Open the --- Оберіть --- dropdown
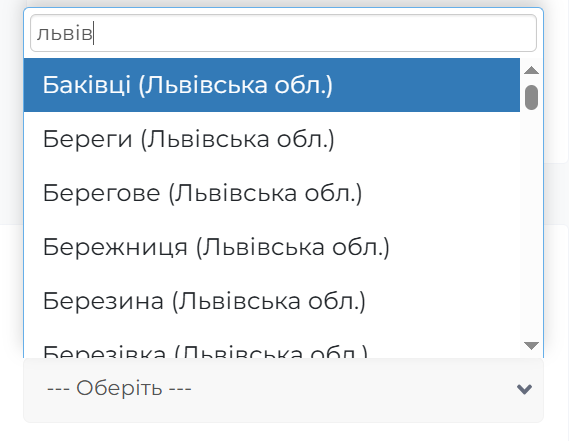The height and width of the screenshot is (441, 569). coord(283,390)
